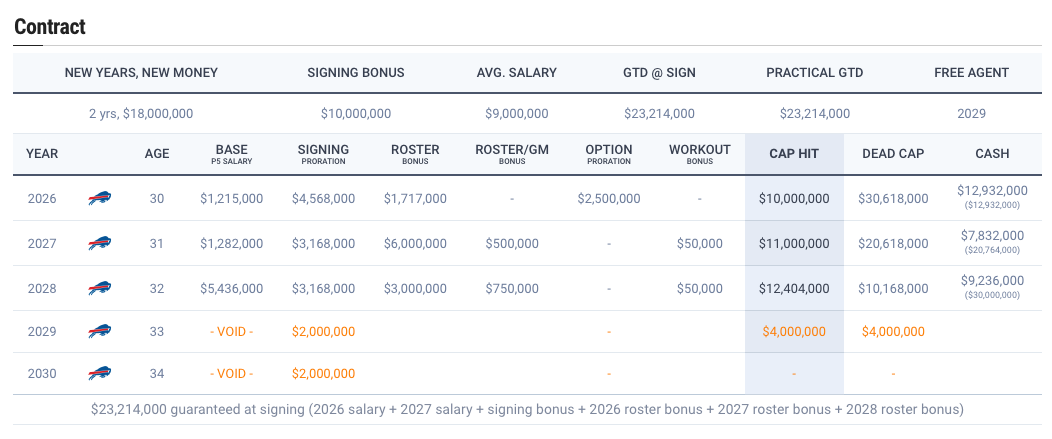
Task: Click the DEAD CAP column header
Action: pyautogui.click(x=893, y=154)
